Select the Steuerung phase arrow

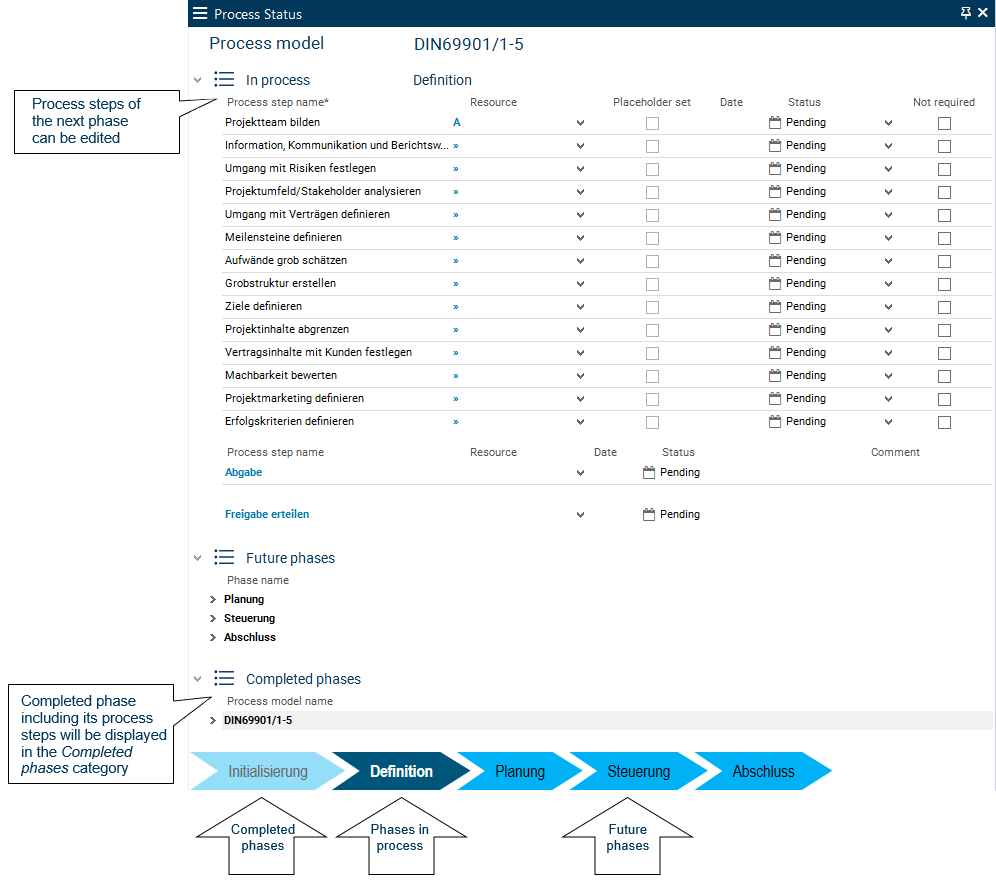click(638, 771)
